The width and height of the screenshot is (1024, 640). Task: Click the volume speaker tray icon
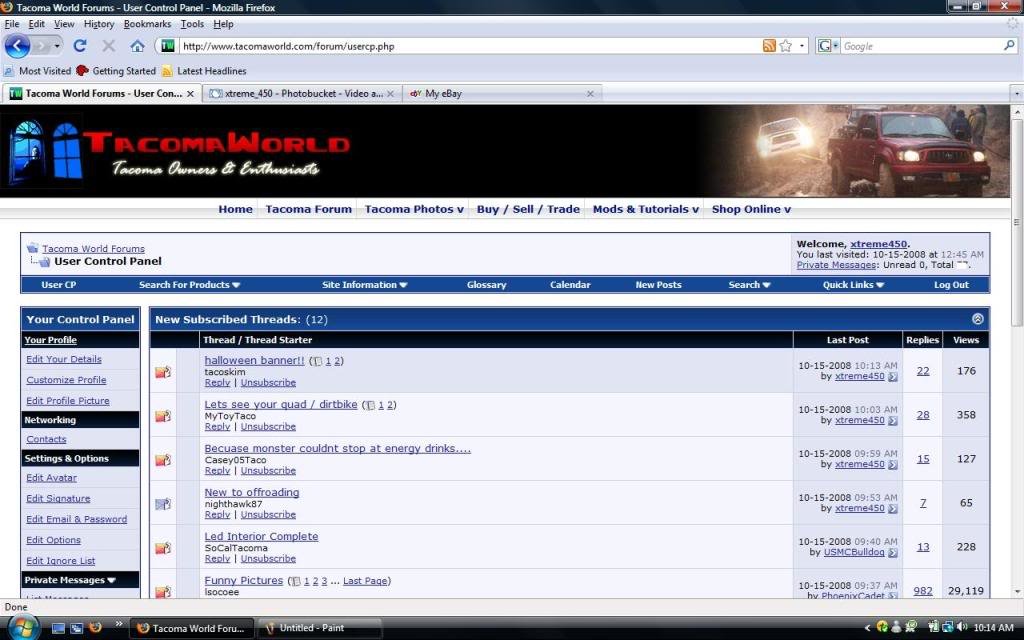(962, 628)
